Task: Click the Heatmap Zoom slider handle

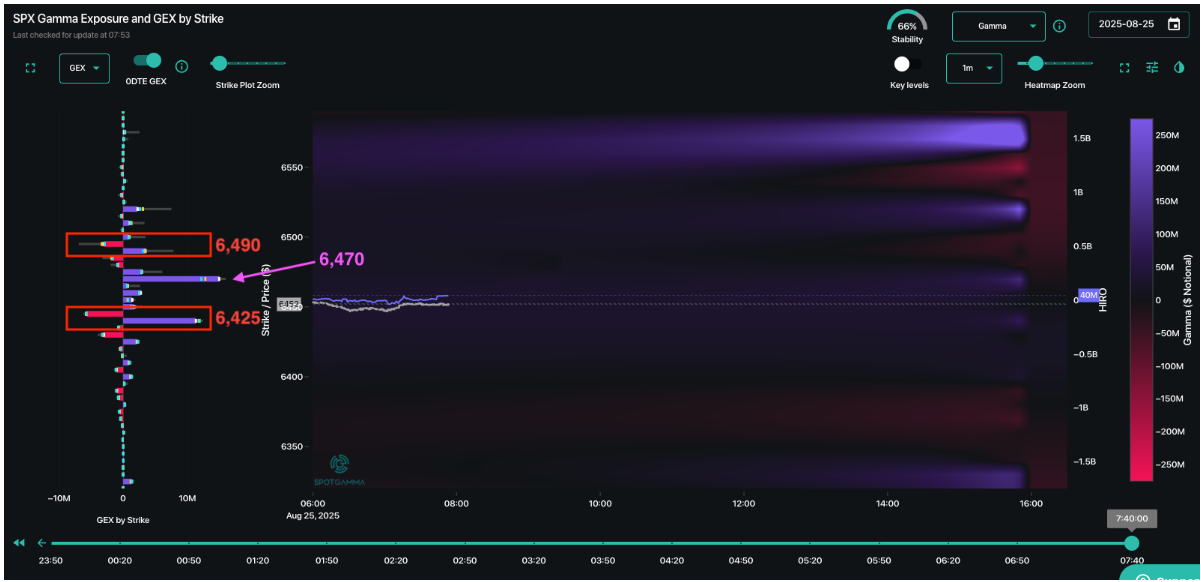Action: 1036,63
